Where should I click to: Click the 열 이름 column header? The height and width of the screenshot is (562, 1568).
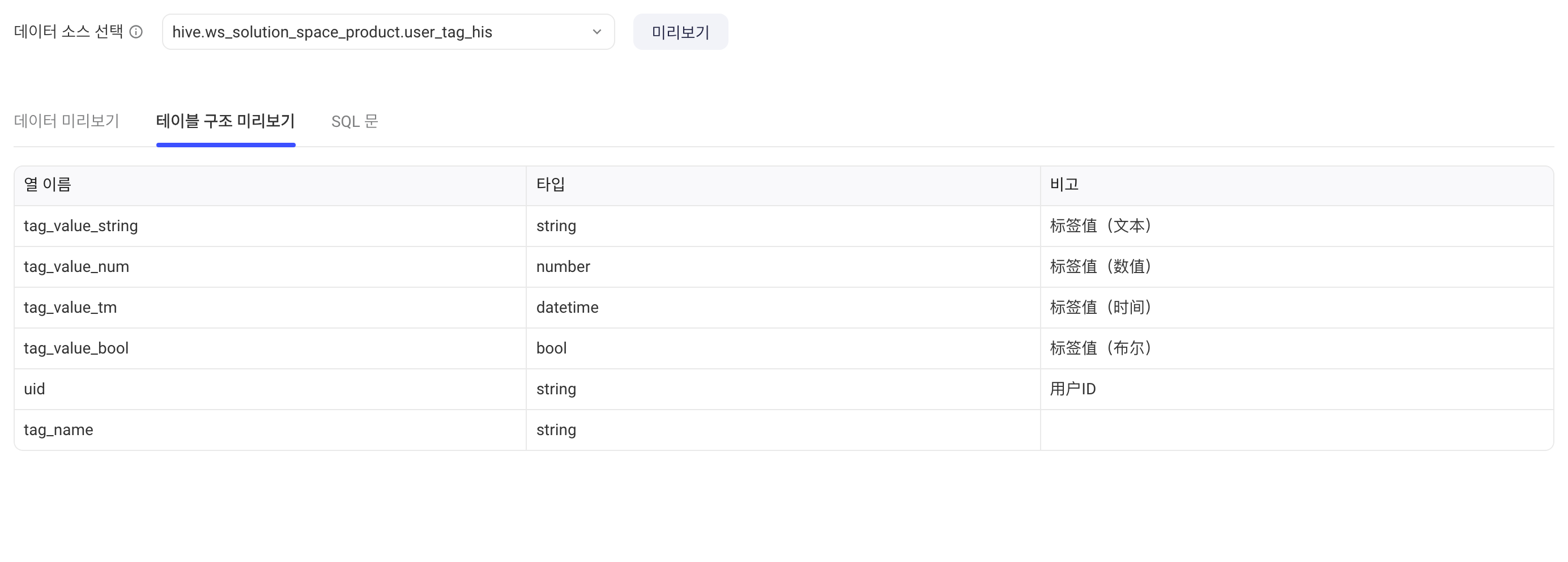click(270, 185)
